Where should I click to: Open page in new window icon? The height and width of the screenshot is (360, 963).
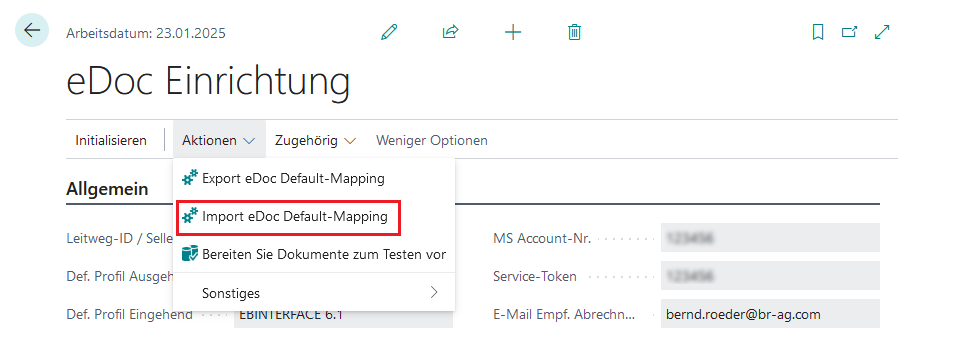(x=849, y=32)
